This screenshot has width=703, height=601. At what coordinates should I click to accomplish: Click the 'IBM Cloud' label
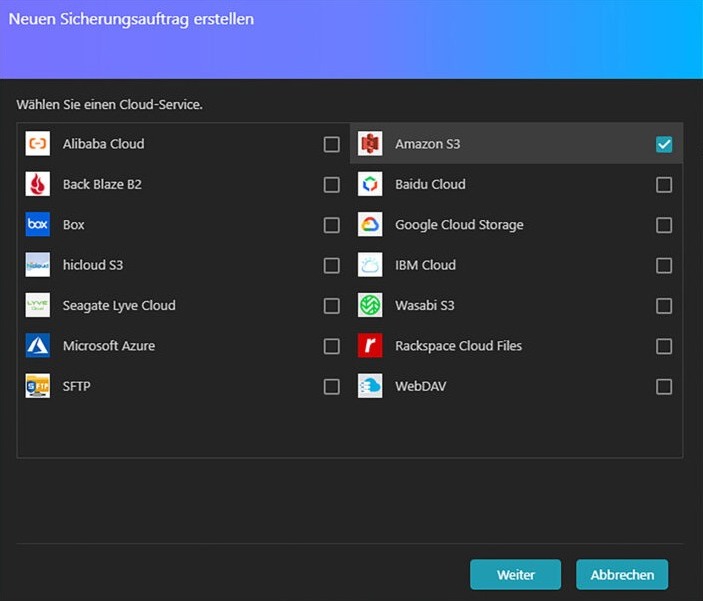pyautogui.click(x=425, y=265)
